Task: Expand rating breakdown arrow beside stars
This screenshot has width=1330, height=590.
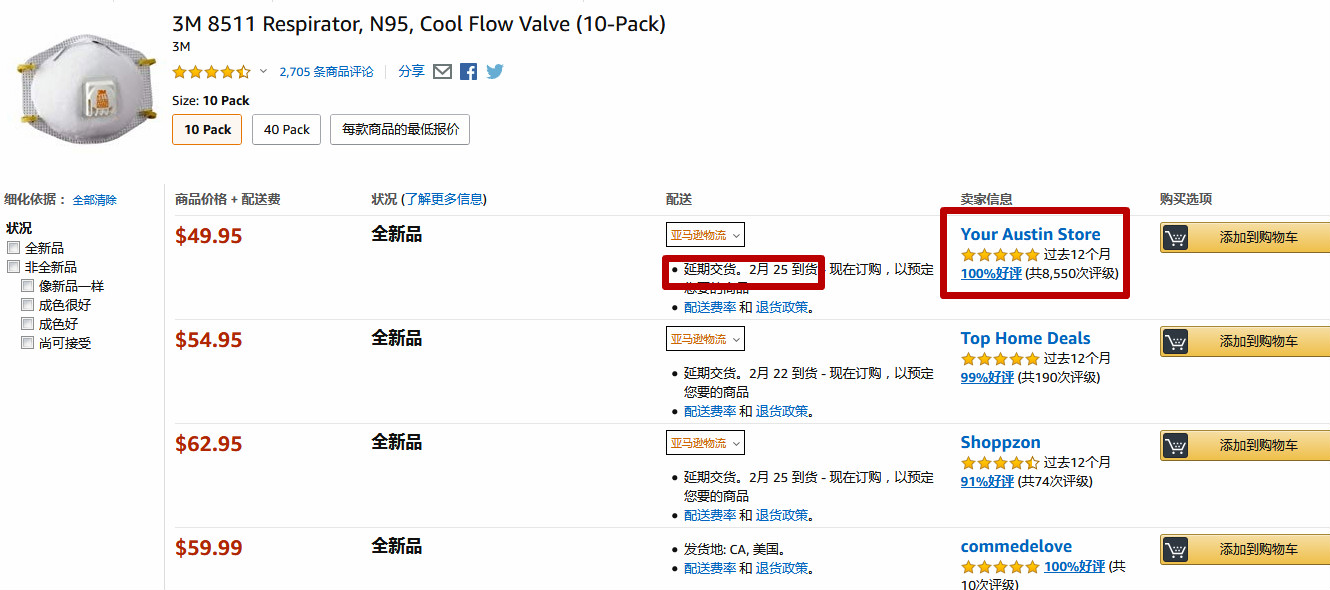Action: point(264,72)
